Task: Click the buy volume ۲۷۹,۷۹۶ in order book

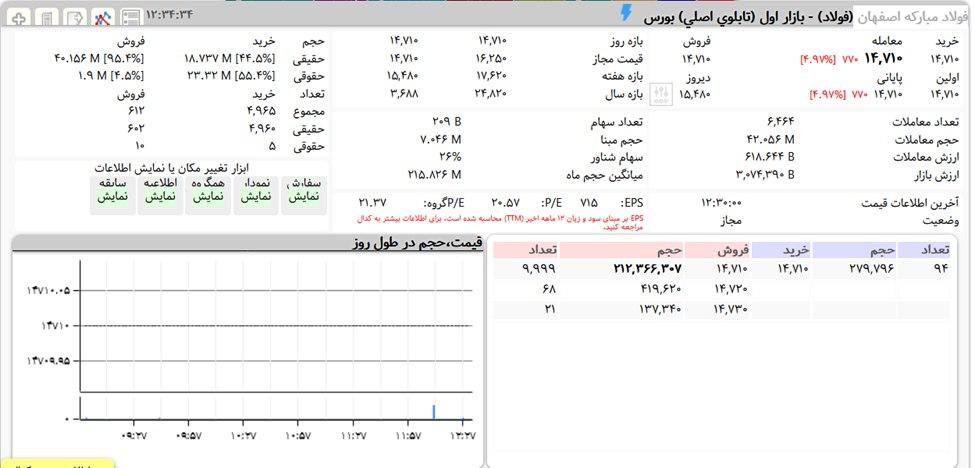Action: pos(871,269)
